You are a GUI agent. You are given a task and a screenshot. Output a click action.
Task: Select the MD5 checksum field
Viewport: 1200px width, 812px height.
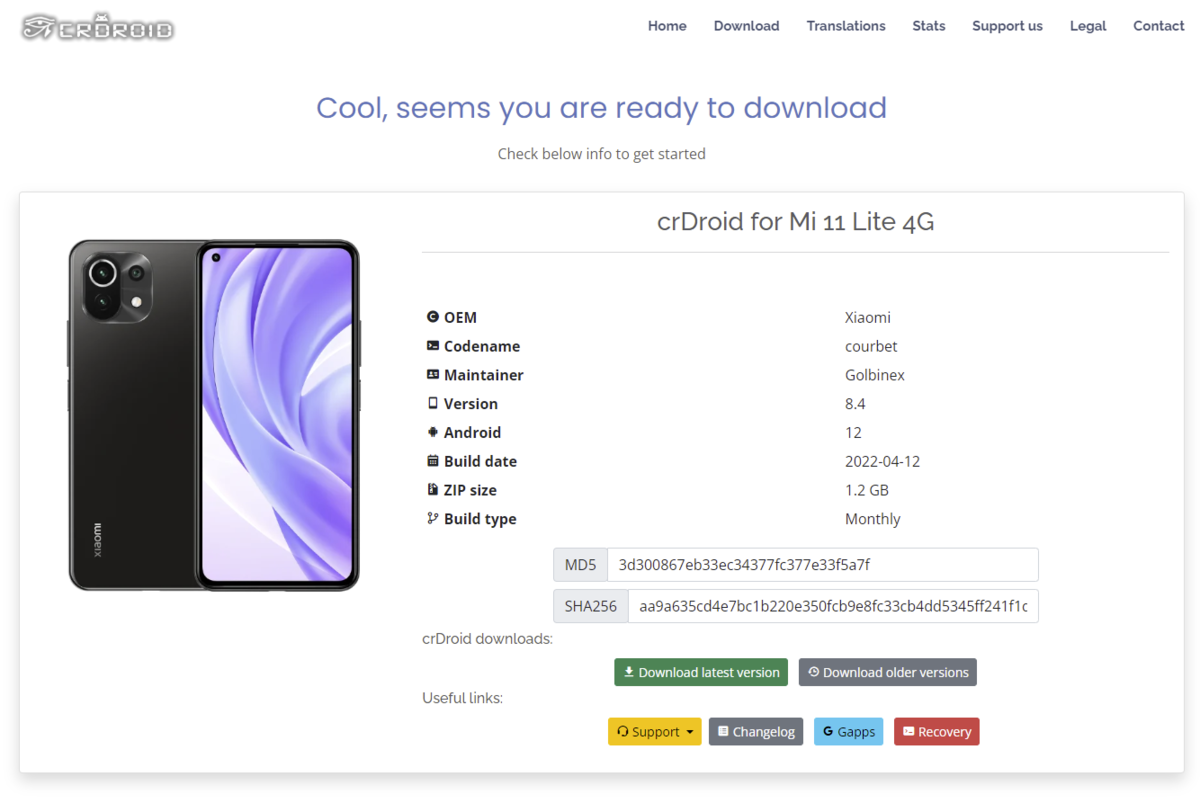point(822,565)
